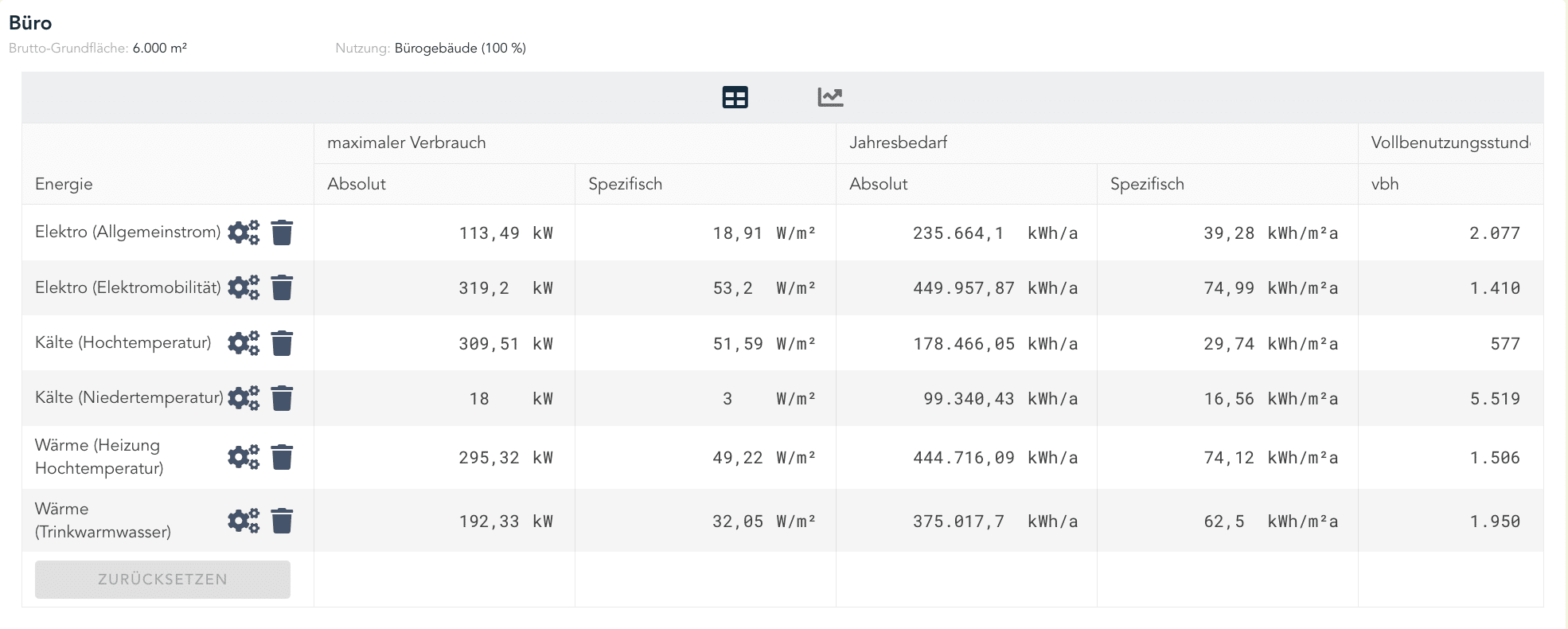Open settings gears for Kälte (Hochtemperatur)
Screen dimensions: 1568x629
(x=244, y=343)
